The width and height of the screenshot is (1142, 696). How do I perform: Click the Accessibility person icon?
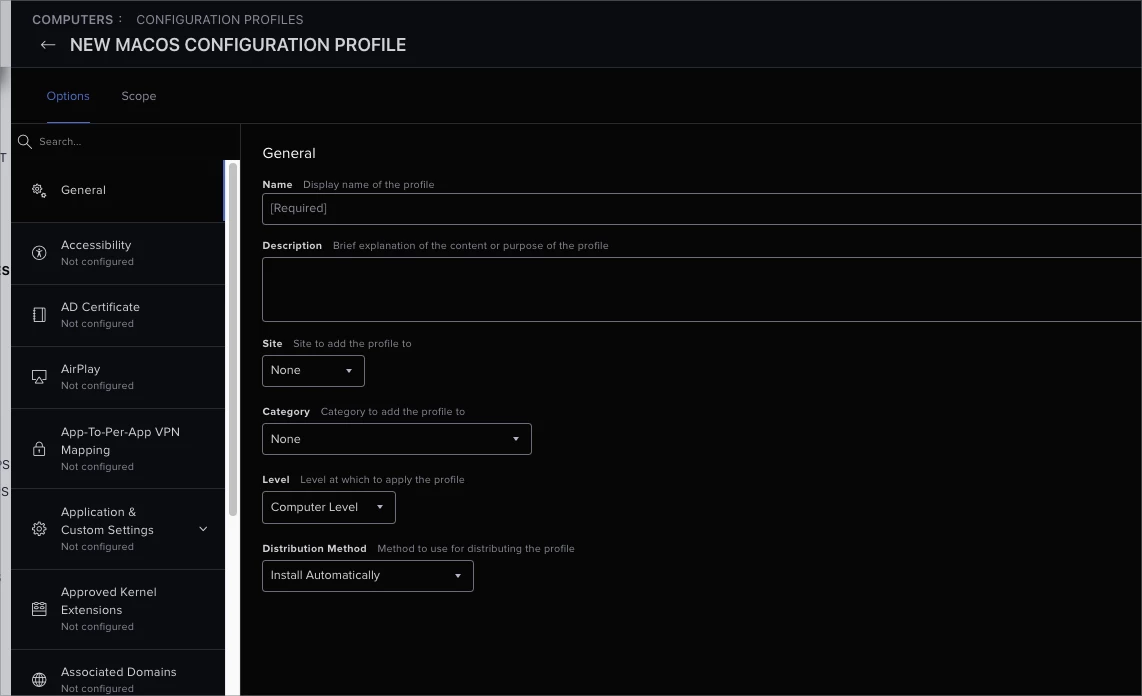click(39, 253)
